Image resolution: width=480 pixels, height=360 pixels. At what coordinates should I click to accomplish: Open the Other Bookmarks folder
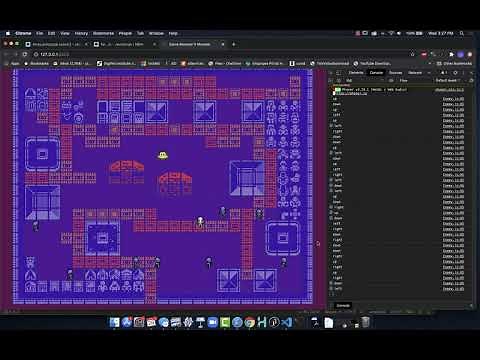455,63
